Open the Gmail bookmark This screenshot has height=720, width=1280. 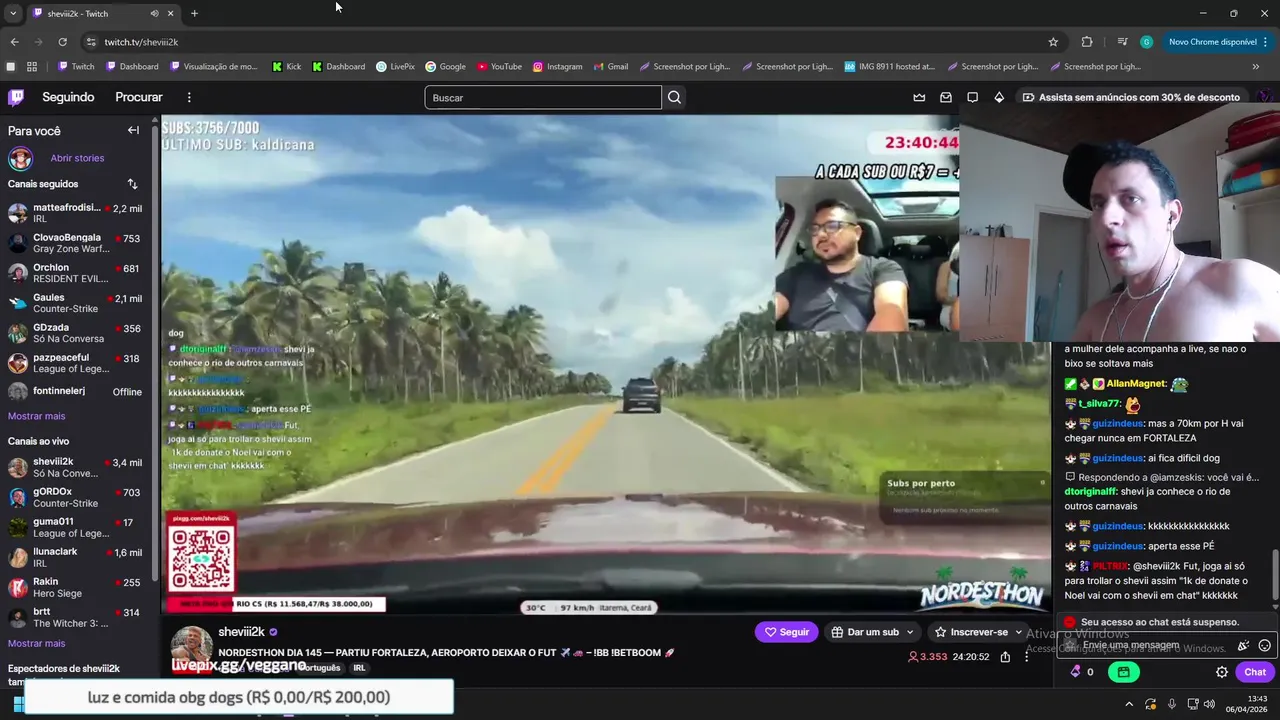[610, 67]
